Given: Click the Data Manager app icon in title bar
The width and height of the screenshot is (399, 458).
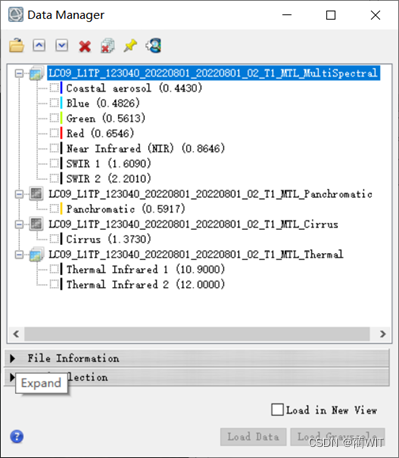Looking at the screenshot, I should tap(16, 15).
